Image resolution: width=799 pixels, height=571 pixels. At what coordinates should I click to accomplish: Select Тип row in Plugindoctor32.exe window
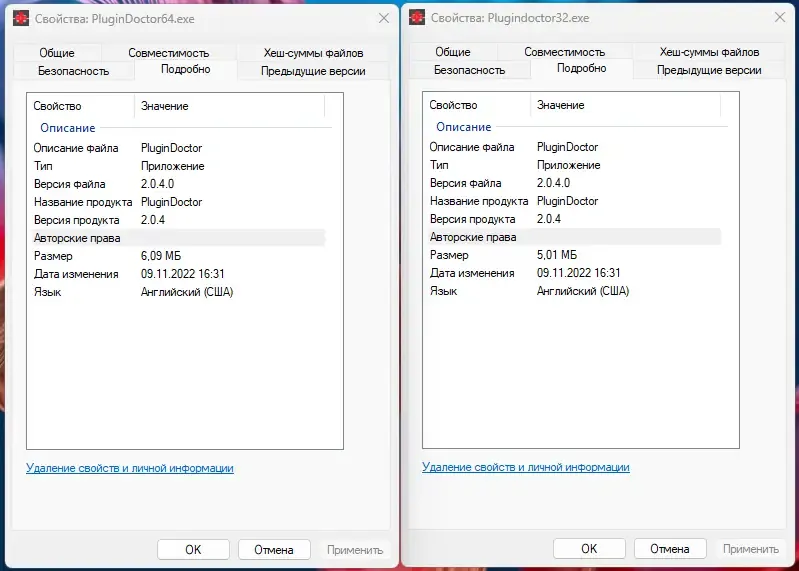pos(572,165)
